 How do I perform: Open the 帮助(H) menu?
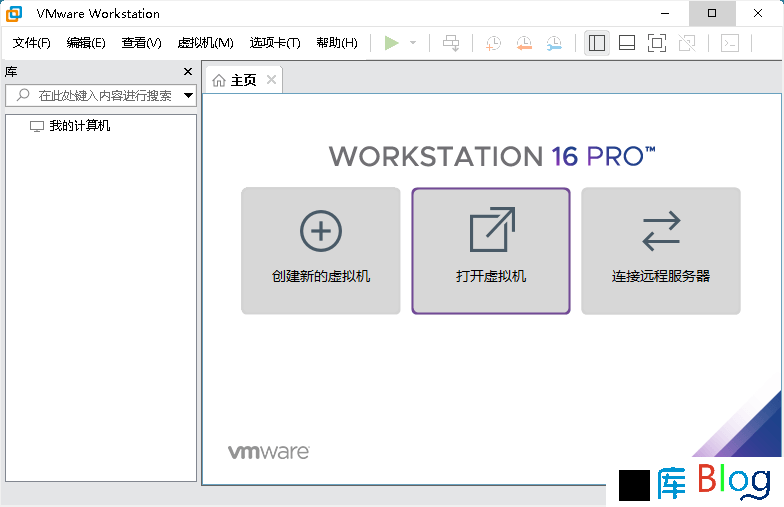click(337, 43)
